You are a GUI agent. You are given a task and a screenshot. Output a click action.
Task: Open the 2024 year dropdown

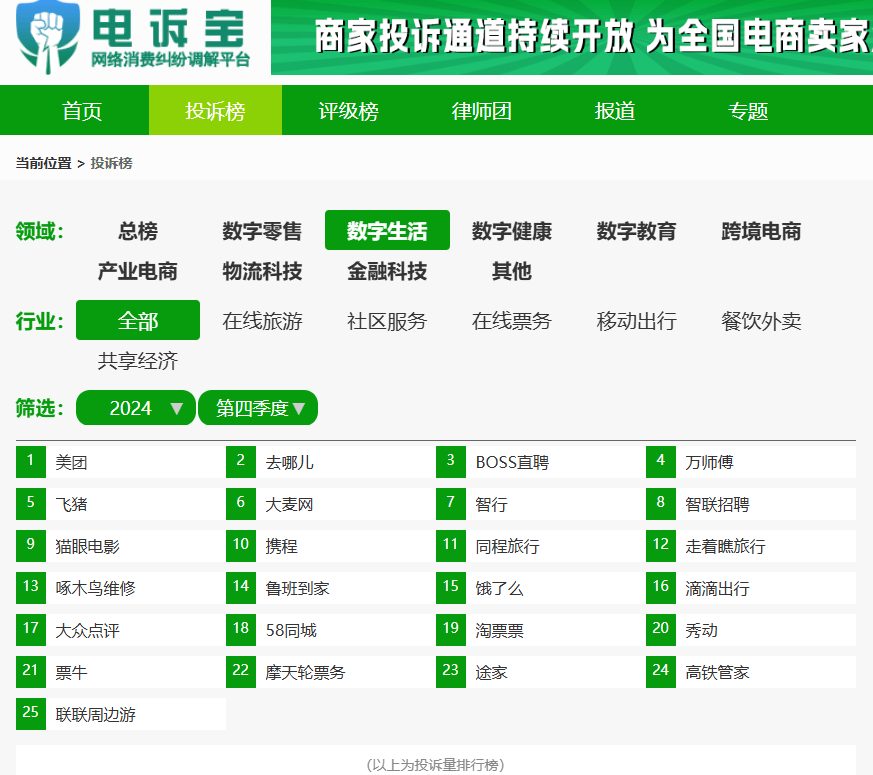135,408
